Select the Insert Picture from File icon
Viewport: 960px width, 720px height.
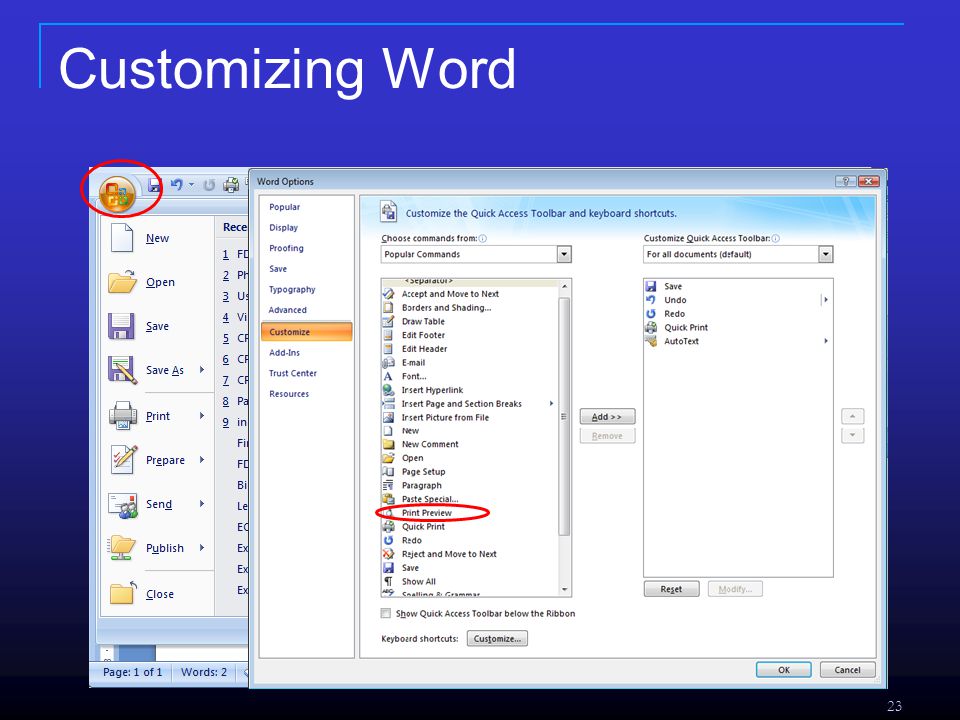point(388,418)
